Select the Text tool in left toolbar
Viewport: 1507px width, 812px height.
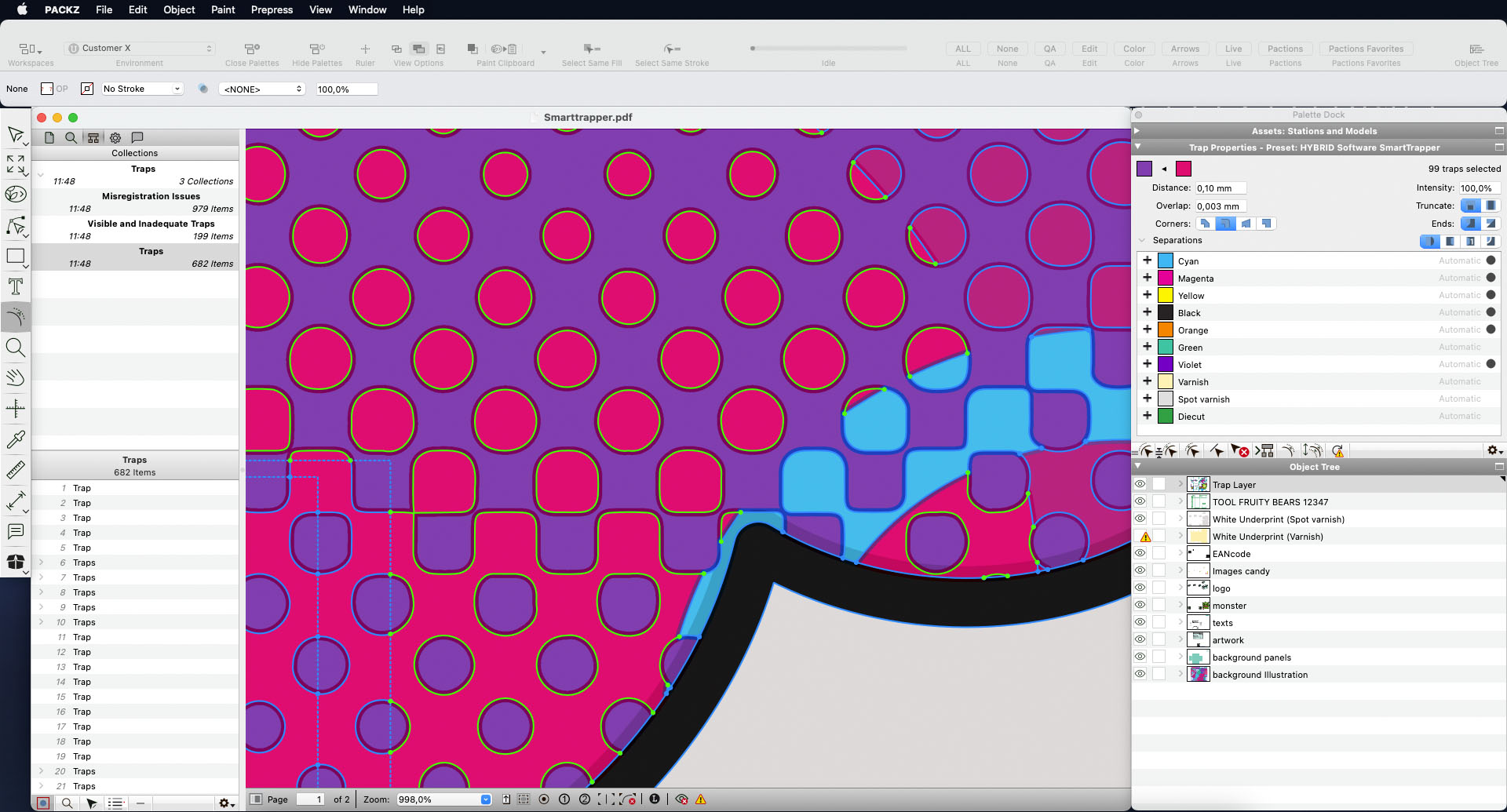click(16, 286)
